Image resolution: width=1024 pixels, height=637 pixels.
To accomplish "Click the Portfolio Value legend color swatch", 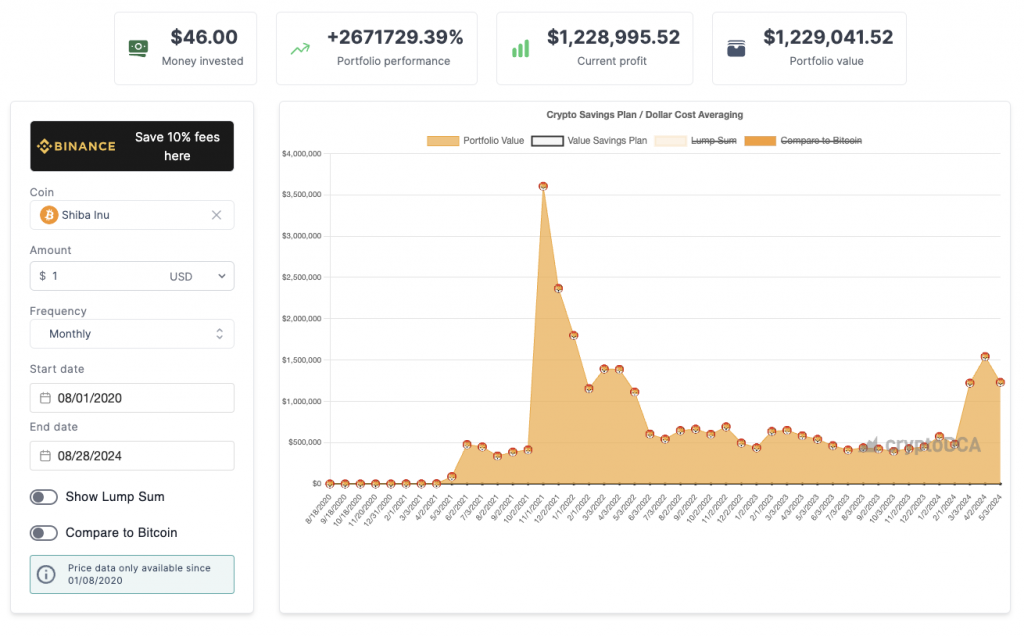I will (443, 140).
